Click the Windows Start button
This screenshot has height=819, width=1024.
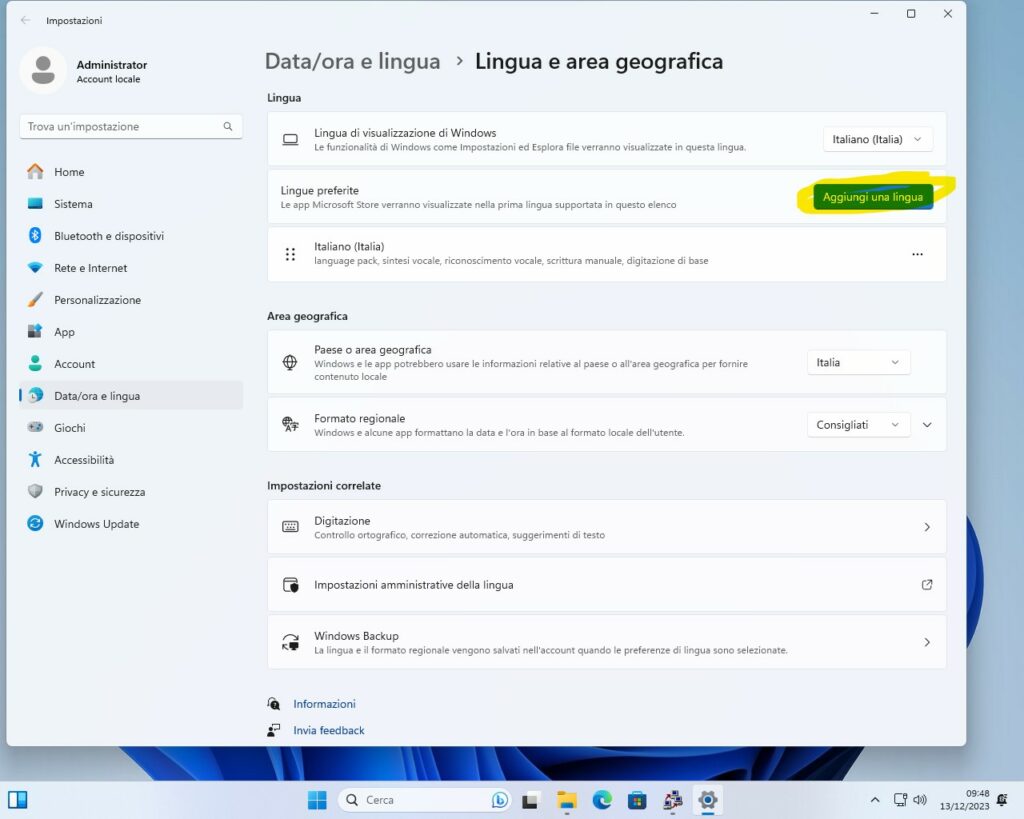click(x=317, y=800)
